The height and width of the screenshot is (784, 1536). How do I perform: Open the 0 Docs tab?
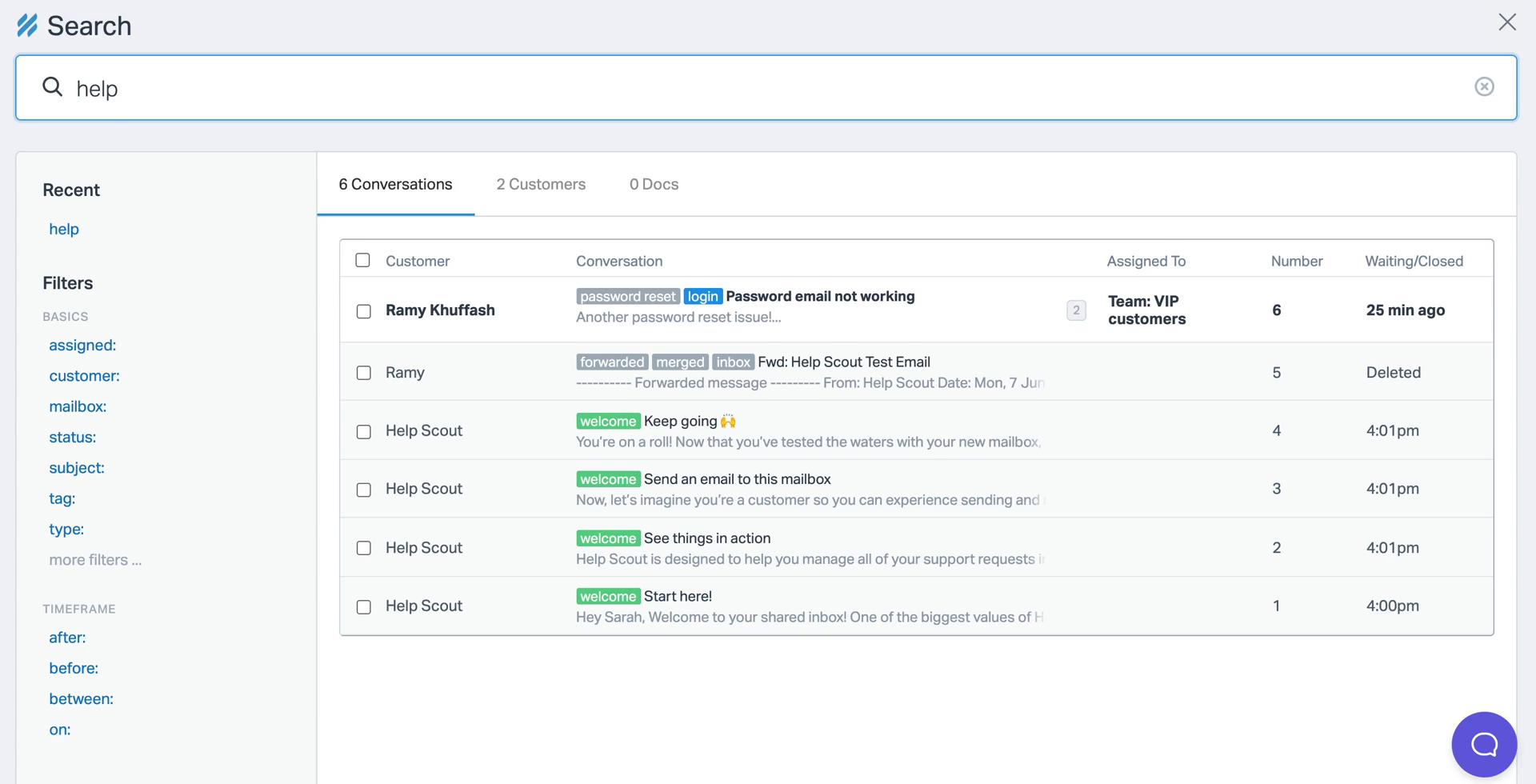(x=654, y=184)
